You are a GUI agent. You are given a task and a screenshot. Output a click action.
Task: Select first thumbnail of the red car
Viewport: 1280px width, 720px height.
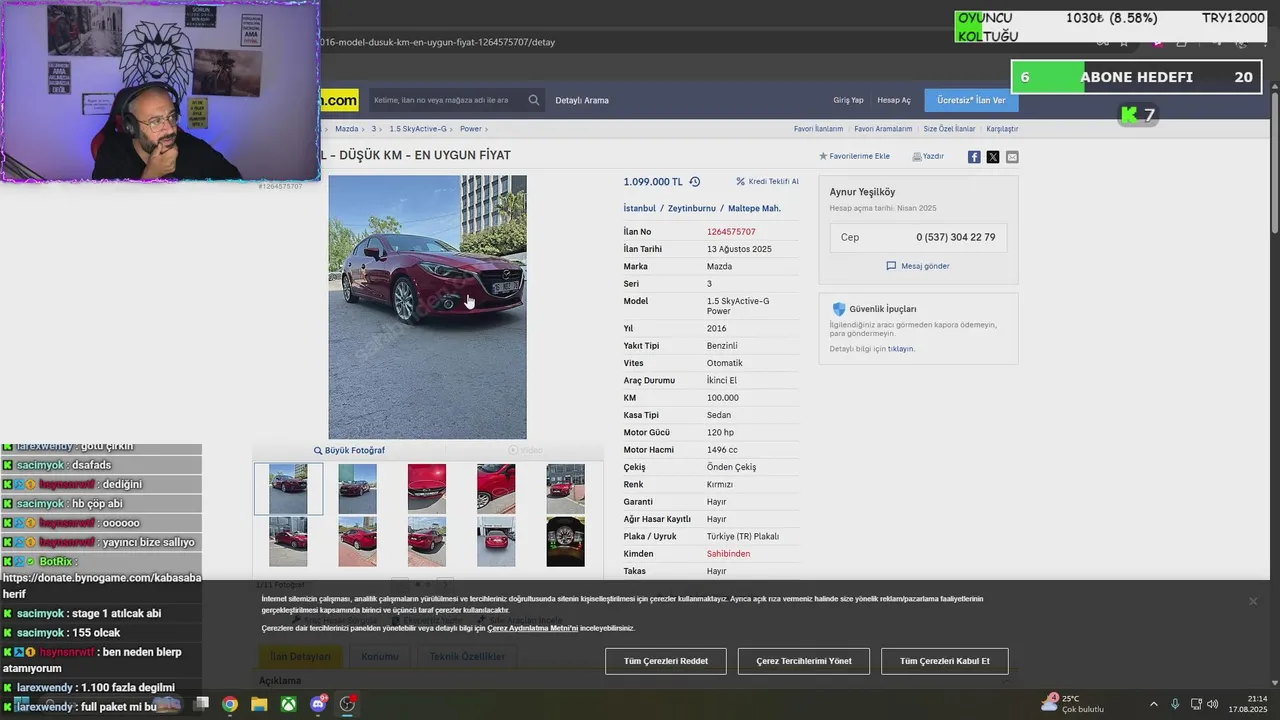pos(288,489)
